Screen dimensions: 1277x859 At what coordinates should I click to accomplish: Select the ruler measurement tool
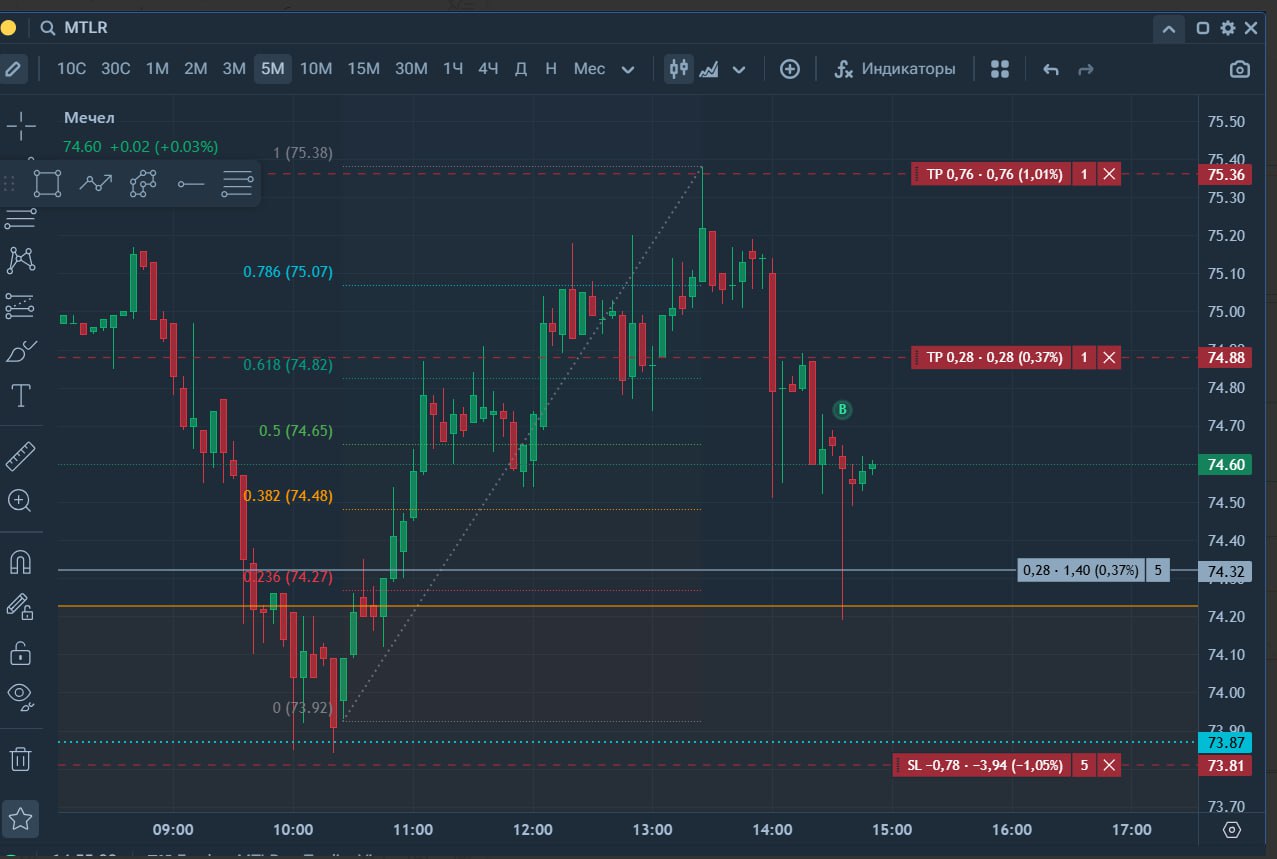[21, 456]
